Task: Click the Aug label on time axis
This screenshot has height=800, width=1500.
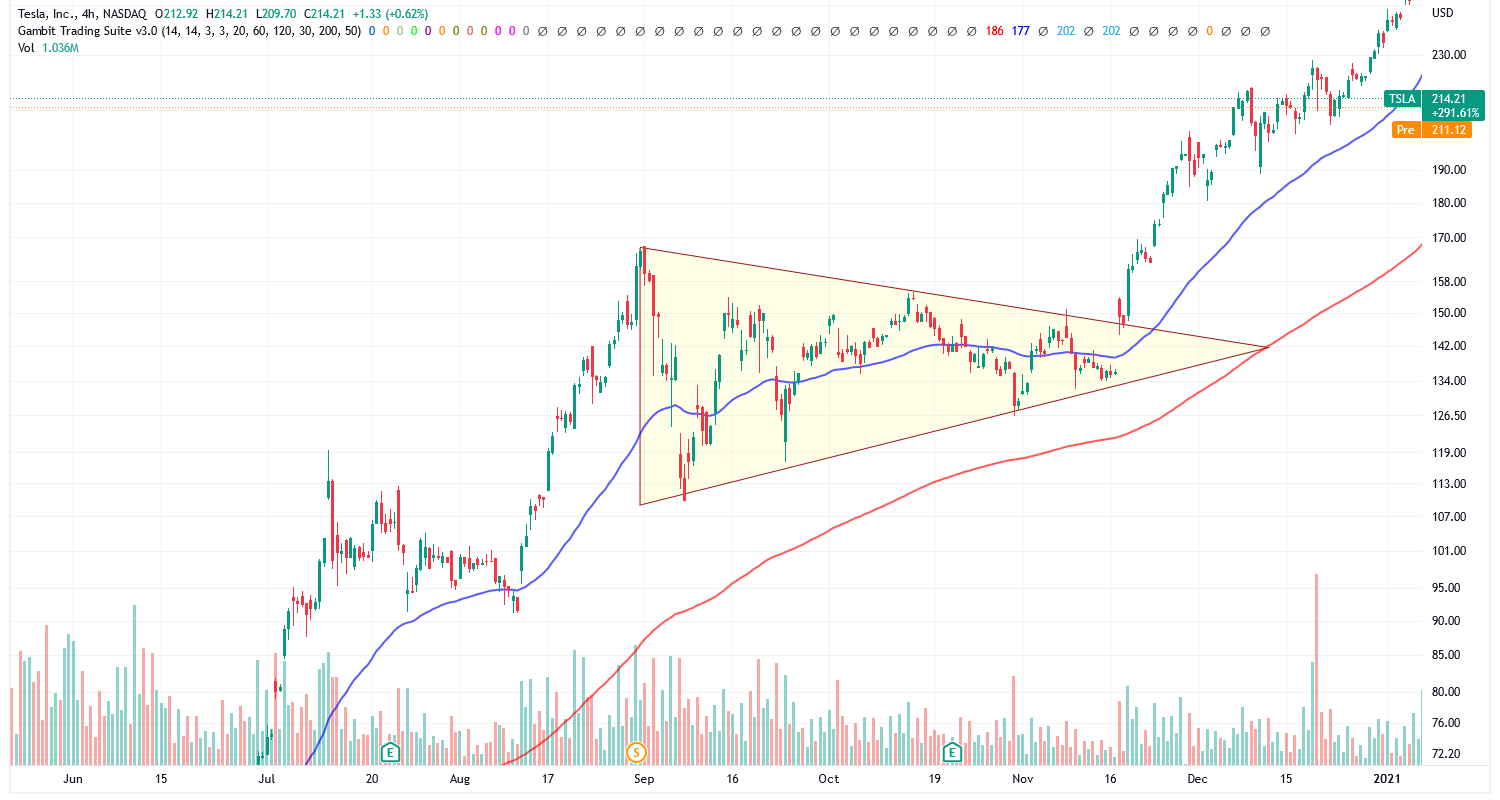Action: point(460,778)
